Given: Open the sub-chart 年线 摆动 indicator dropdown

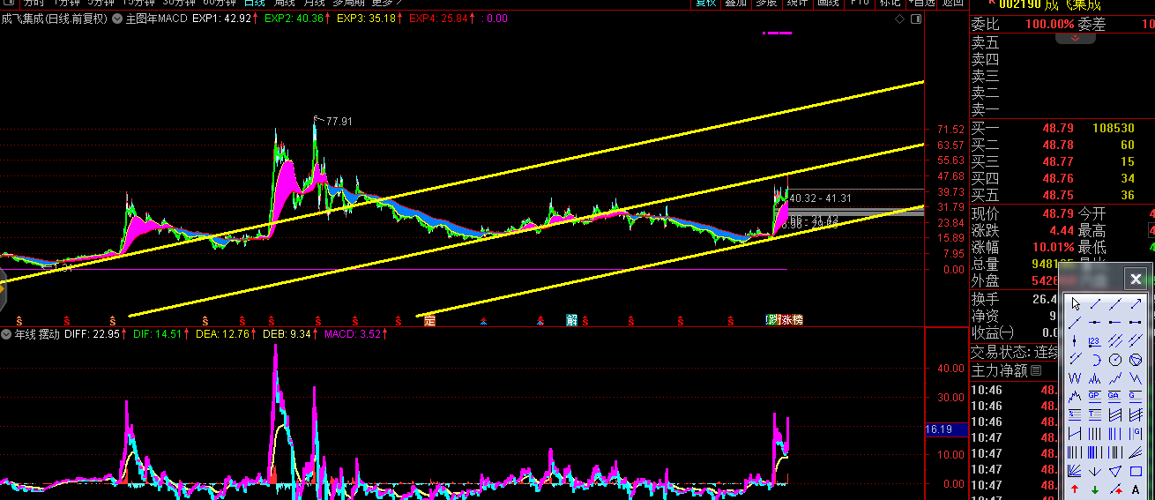Looking at the screenshot, I should 7,334.
